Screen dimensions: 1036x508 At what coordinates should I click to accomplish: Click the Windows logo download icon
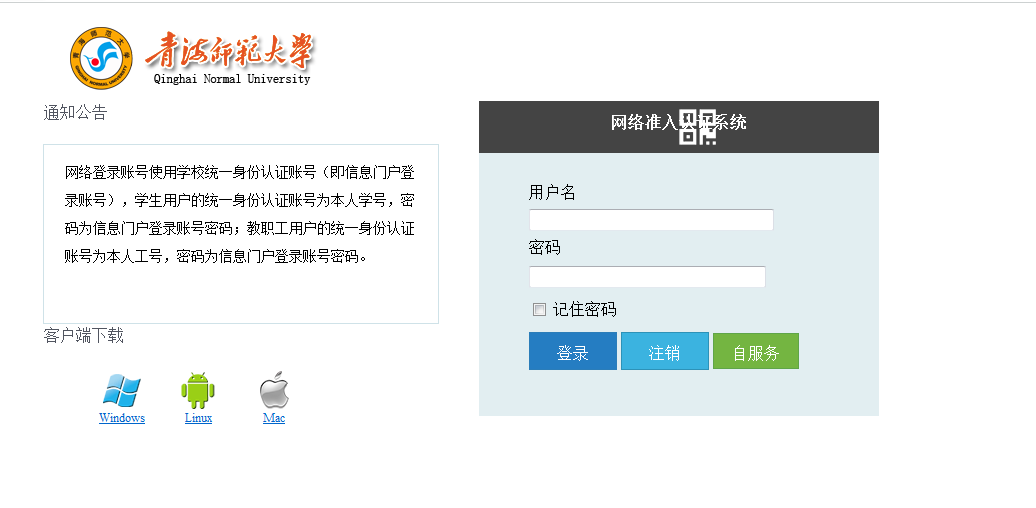click(122, 390)
